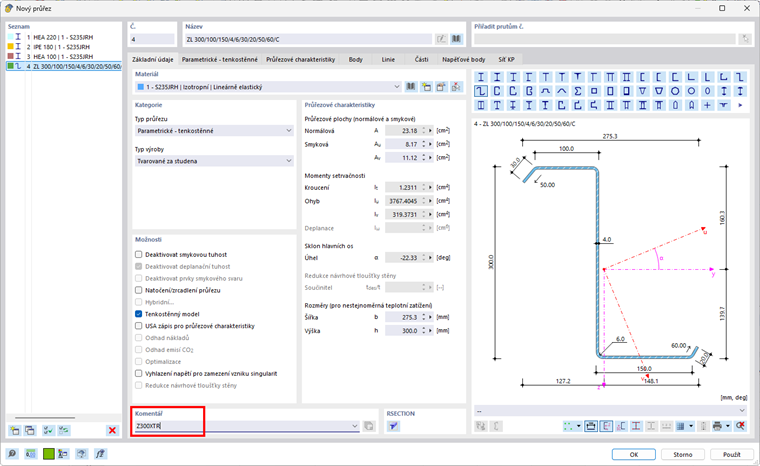Viewport: 760px width, 466px height.
Task: Open material library book icon
Action: 411,87
